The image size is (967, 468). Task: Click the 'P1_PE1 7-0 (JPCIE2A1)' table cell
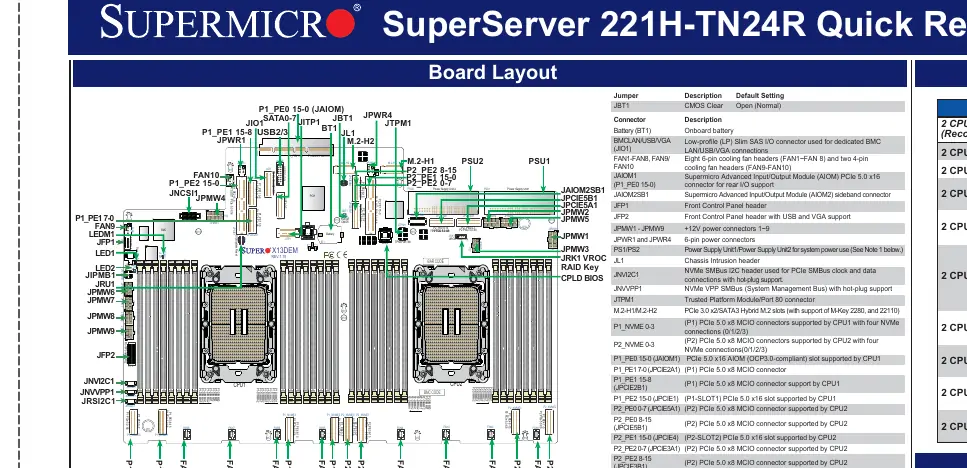point(646,370)
